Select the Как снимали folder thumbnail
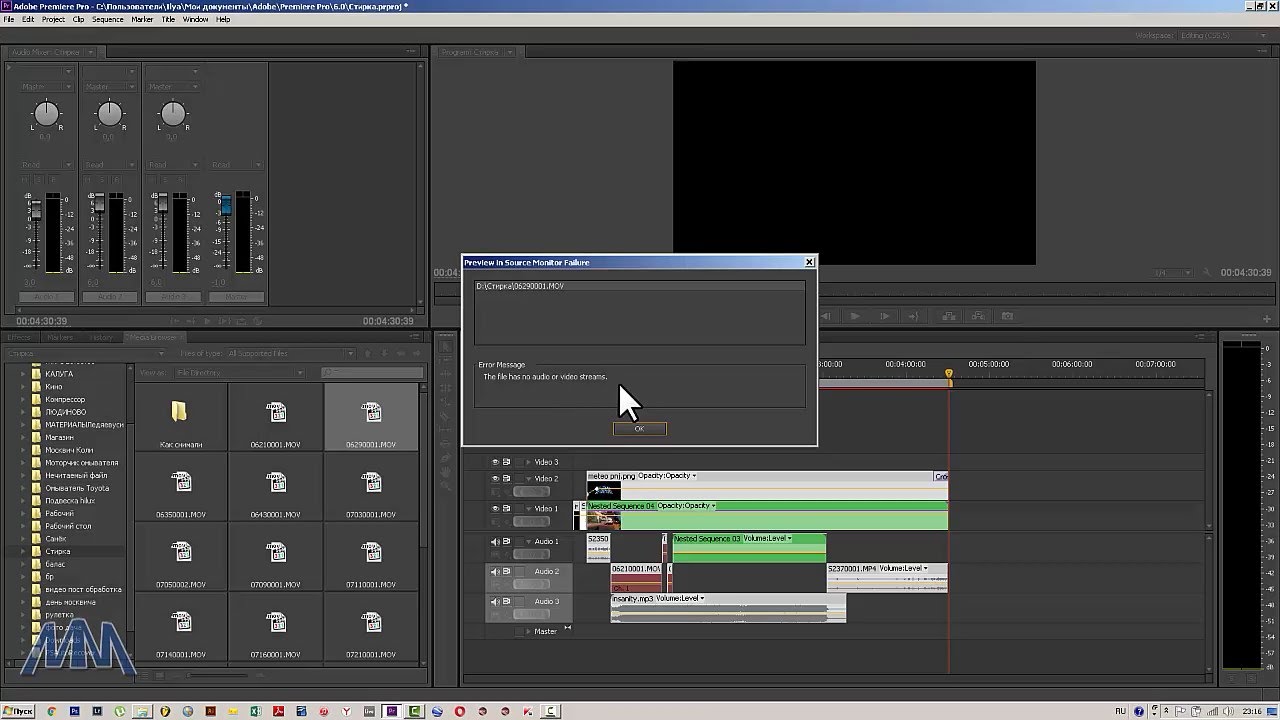Screen dimensions: 1280x720 [x=180, y=417]
